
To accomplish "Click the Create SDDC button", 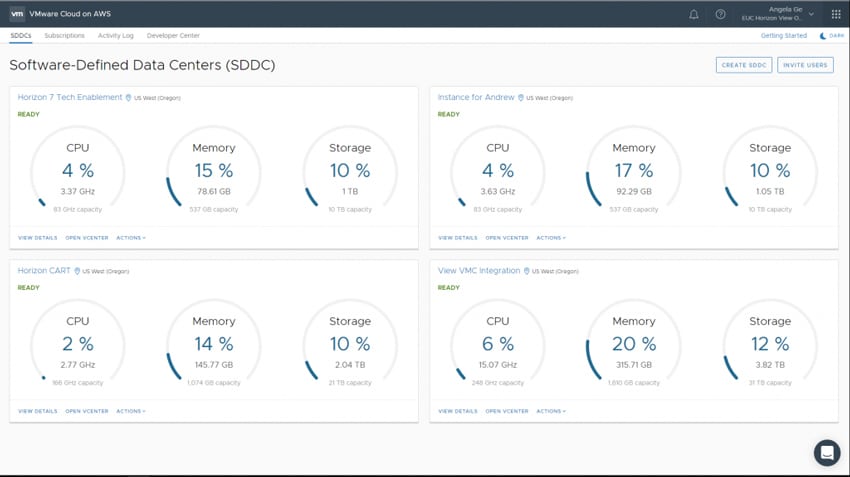I will coord(744,65).
